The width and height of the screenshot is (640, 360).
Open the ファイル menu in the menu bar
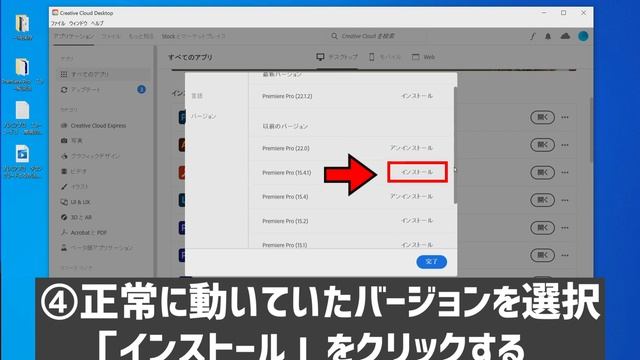coord(58,24)
